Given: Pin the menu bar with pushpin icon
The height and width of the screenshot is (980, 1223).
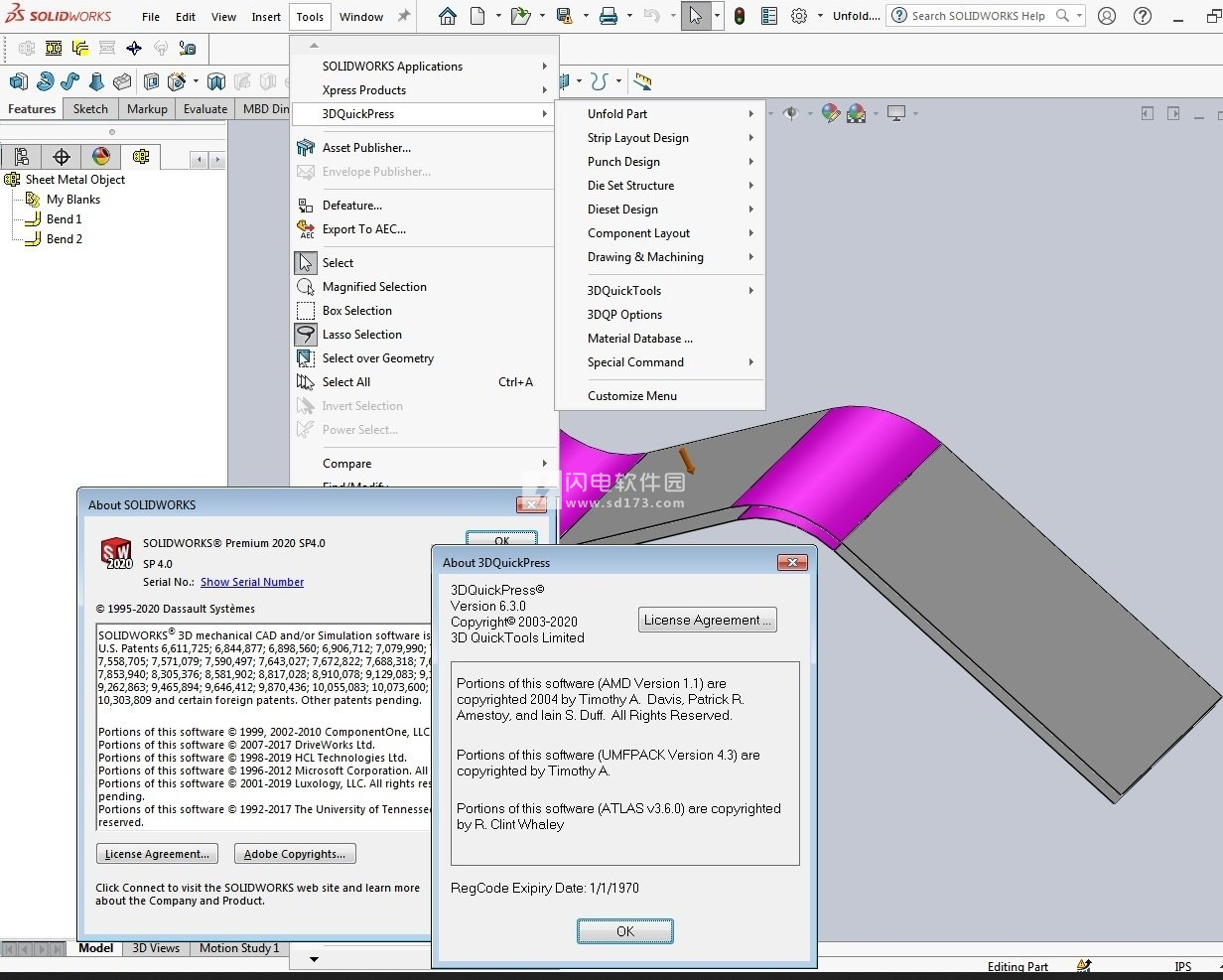Looking at the screenshot, I should (404, 16).
